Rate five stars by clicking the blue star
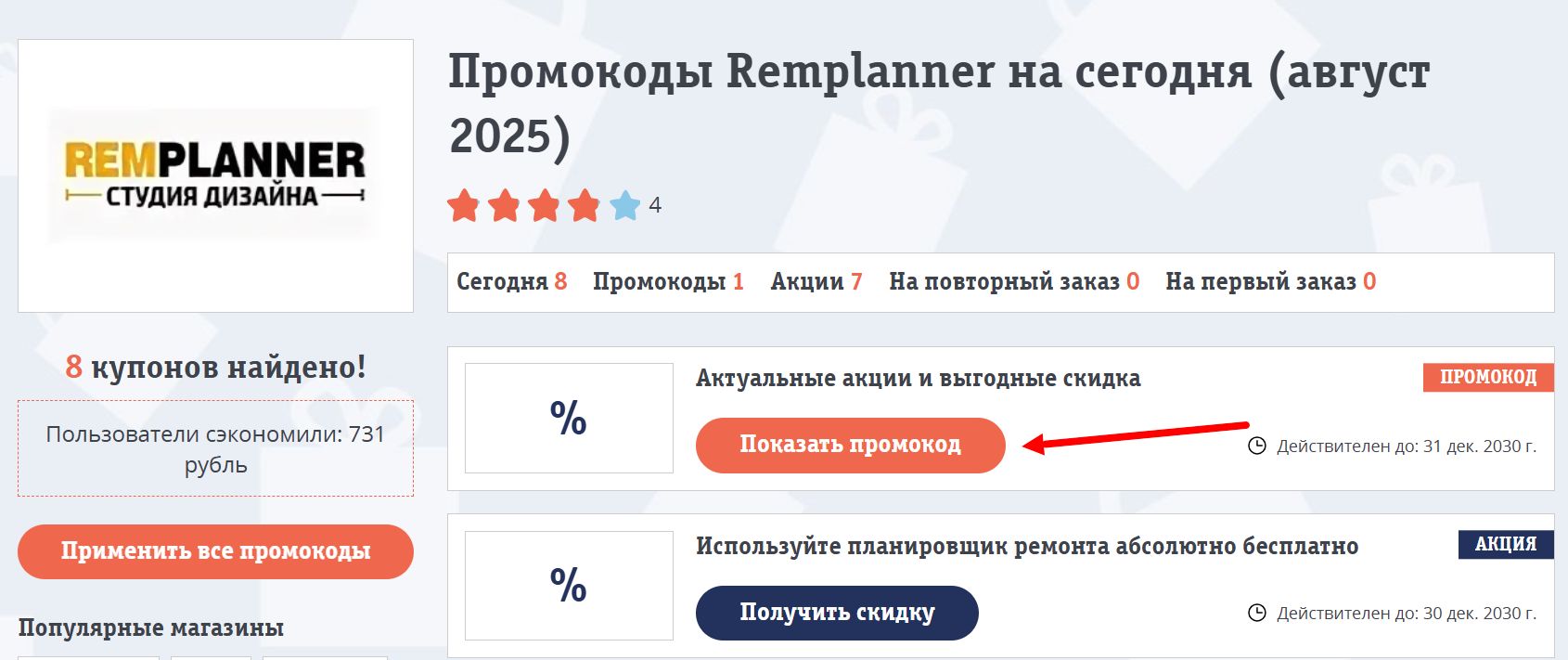 click(624, 205)
